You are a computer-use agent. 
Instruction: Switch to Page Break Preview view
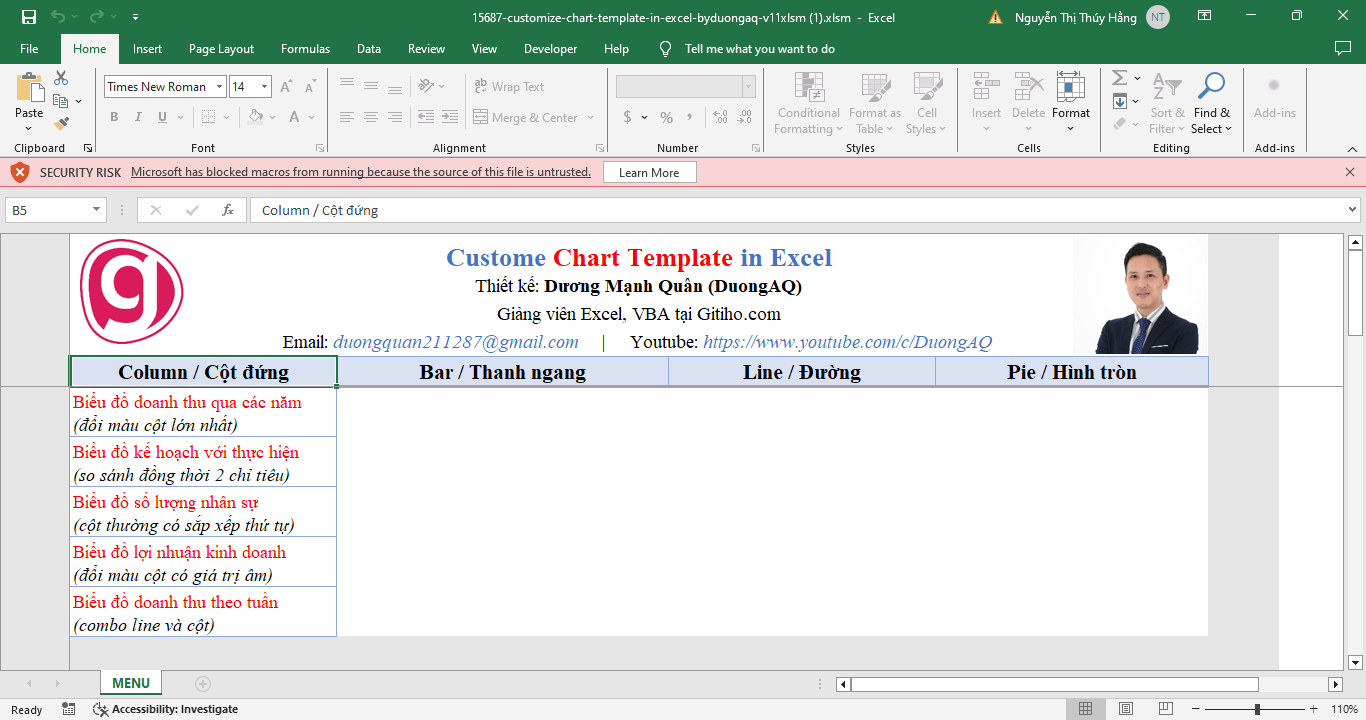pos(1166,709)
